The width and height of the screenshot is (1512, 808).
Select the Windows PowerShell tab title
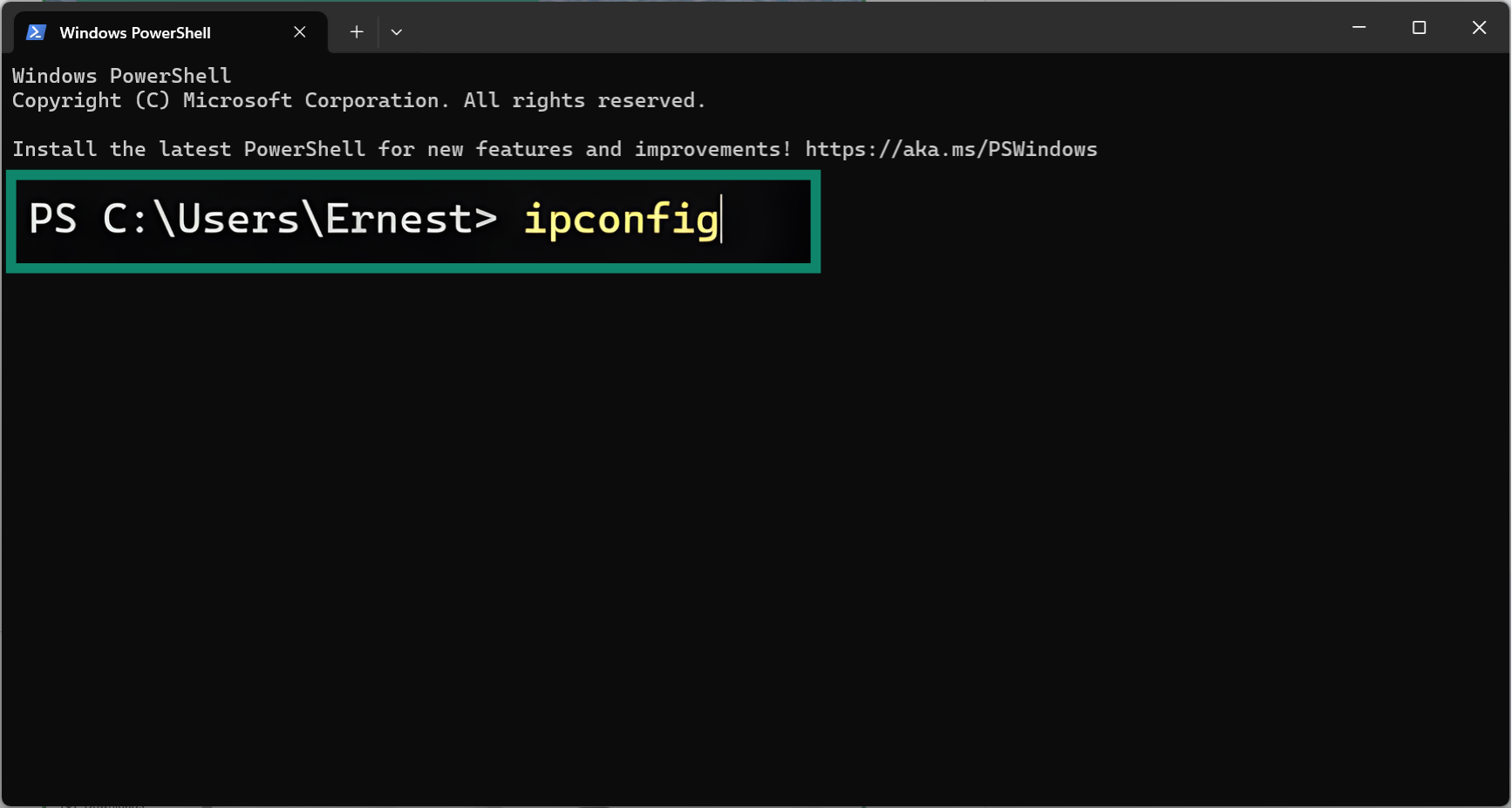pos(135,32)
